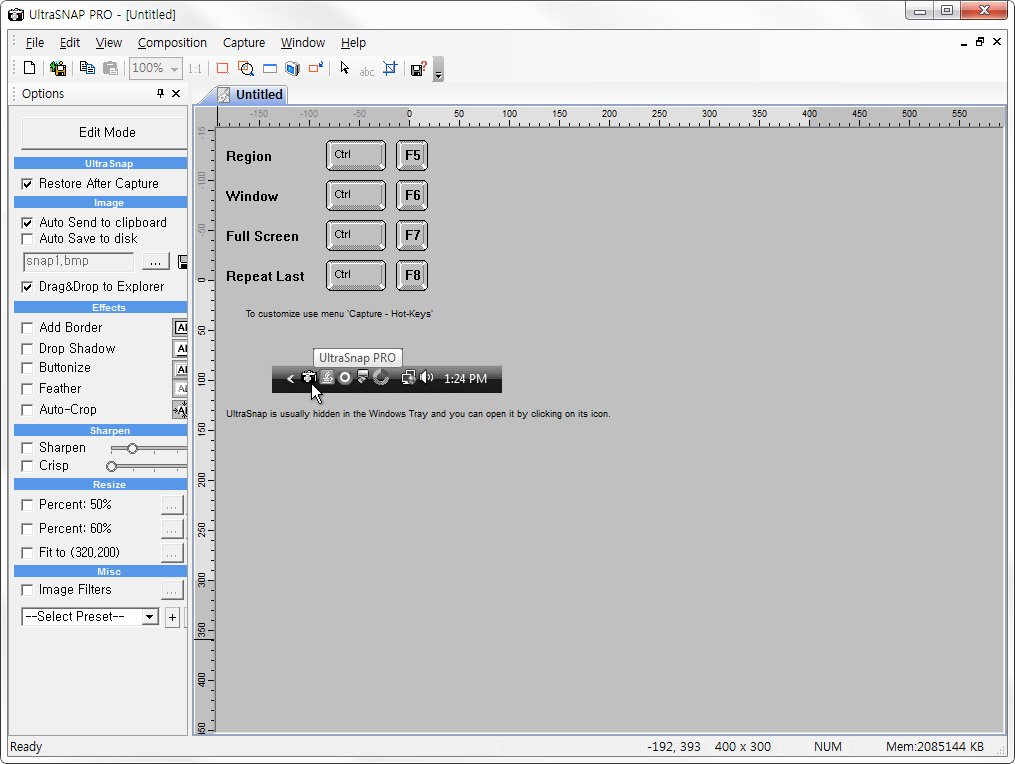Tick the Drop Shadow checkbox
1015x764 pixels.
coord(27,349)
